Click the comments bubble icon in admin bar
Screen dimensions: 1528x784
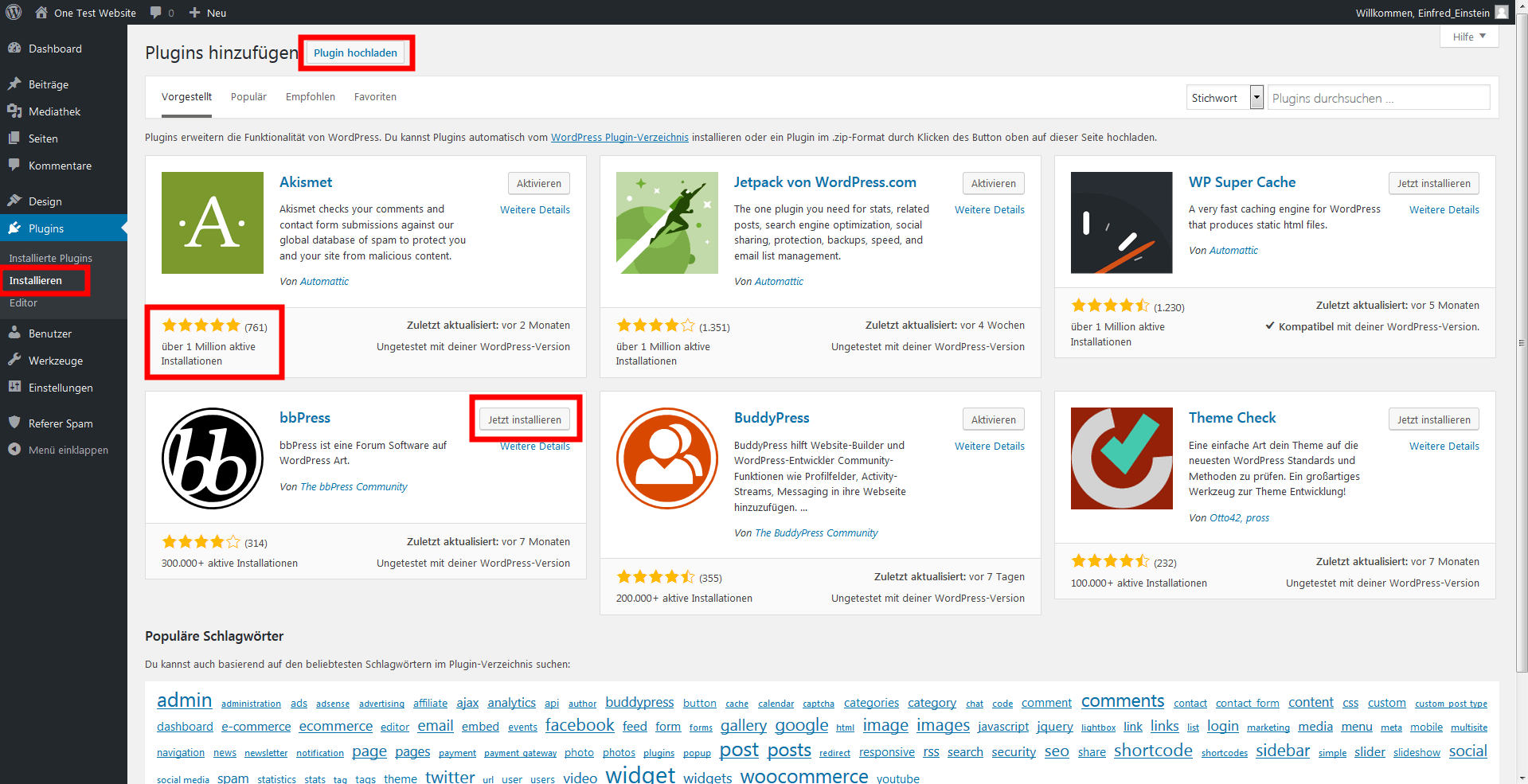coord(156,12)
